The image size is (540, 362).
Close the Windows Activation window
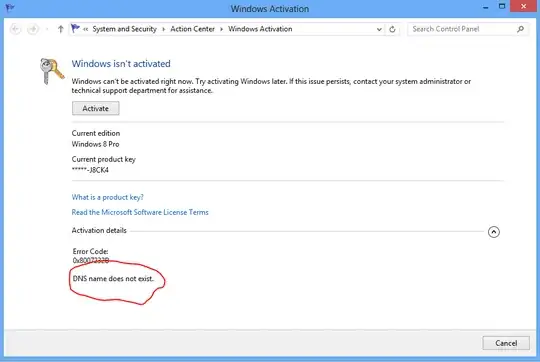click(523, 6)
